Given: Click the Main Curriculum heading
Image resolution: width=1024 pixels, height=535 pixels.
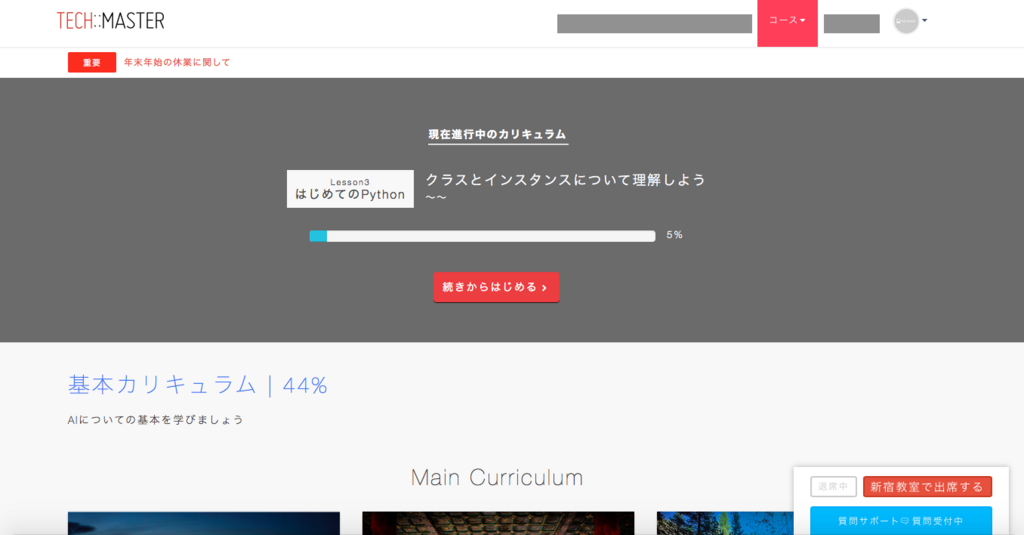Looking at the screenshot, I should [497, 478].
